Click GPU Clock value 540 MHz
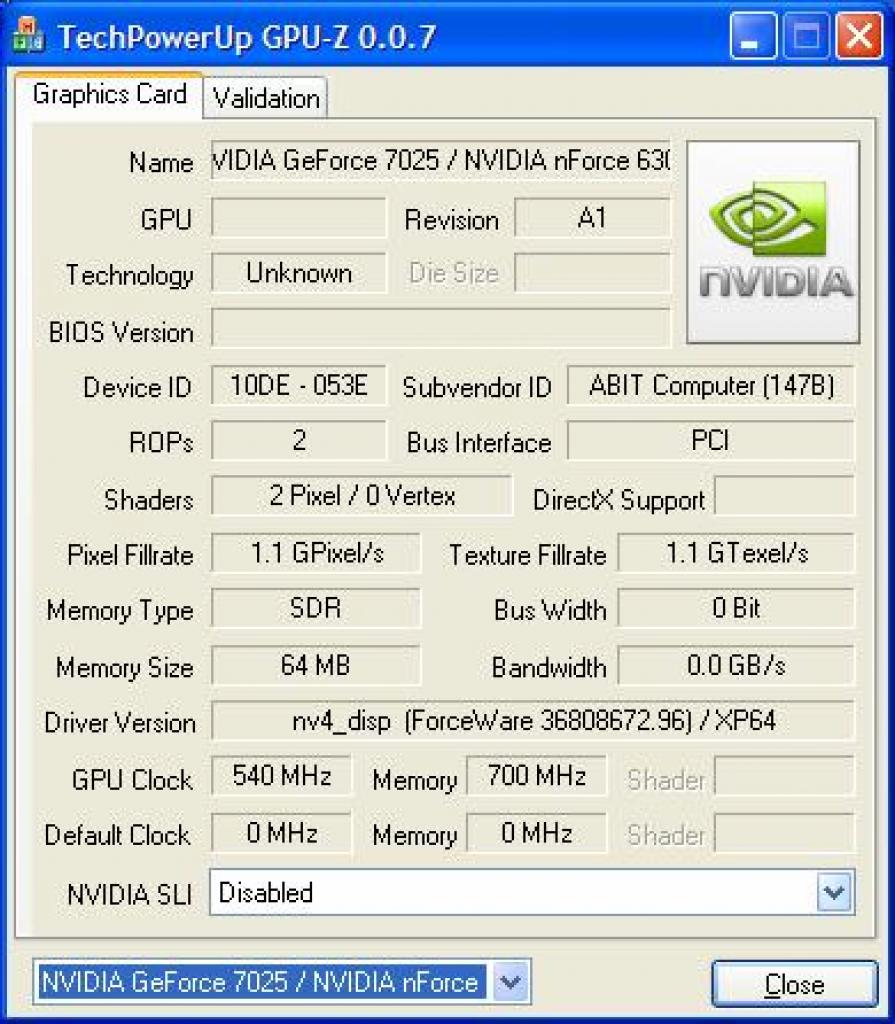895x1024 pixels. coord(282,776)
